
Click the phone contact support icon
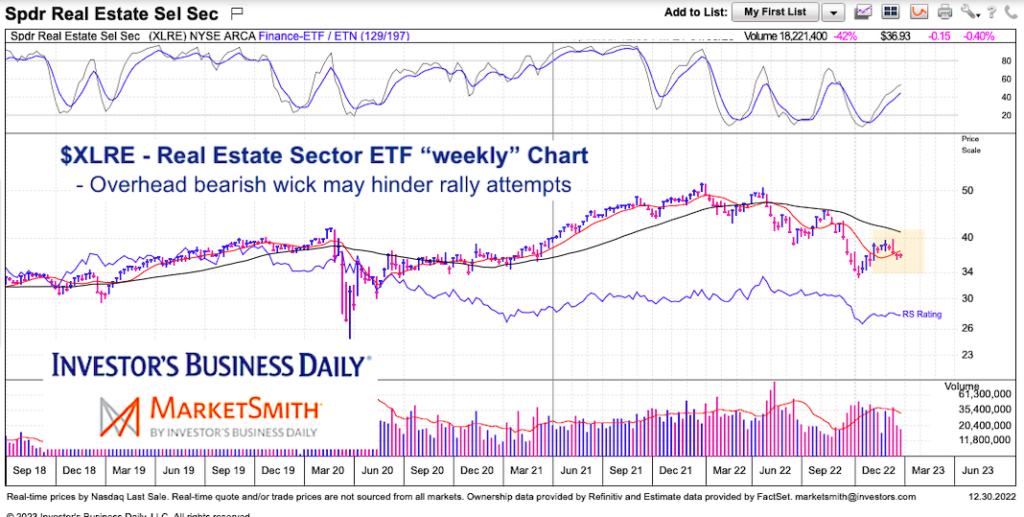(x=1009, y=12)
